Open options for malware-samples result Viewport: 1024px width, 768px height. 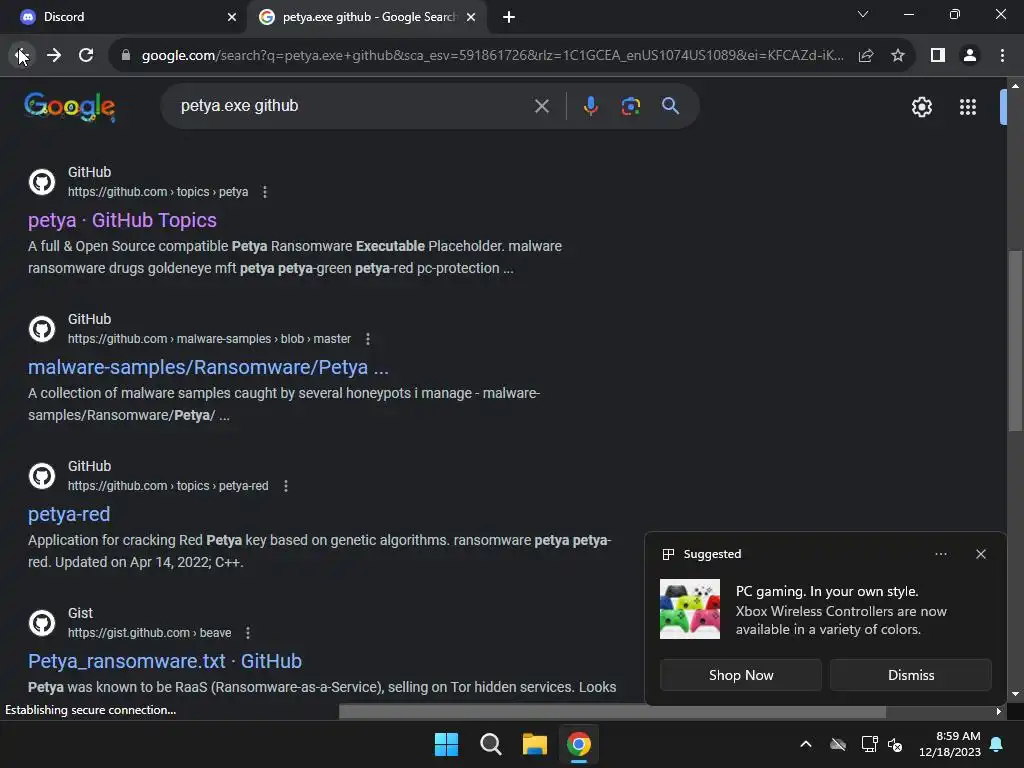pos(368,339)
